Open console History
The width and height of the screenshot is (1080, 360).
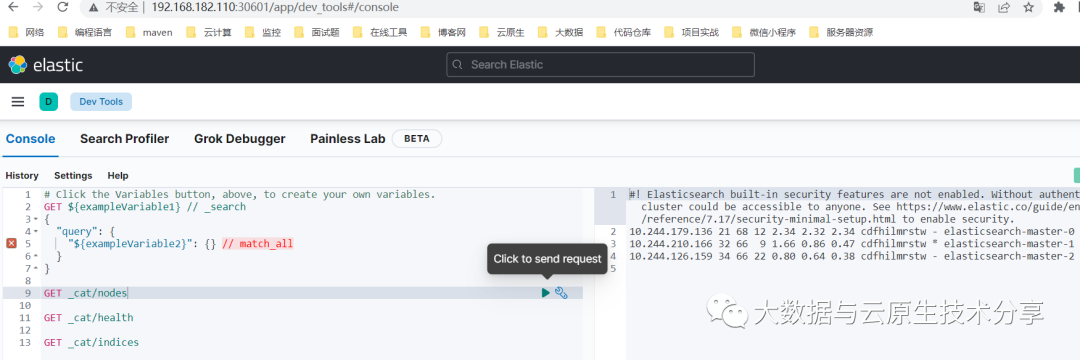[22, 176]
